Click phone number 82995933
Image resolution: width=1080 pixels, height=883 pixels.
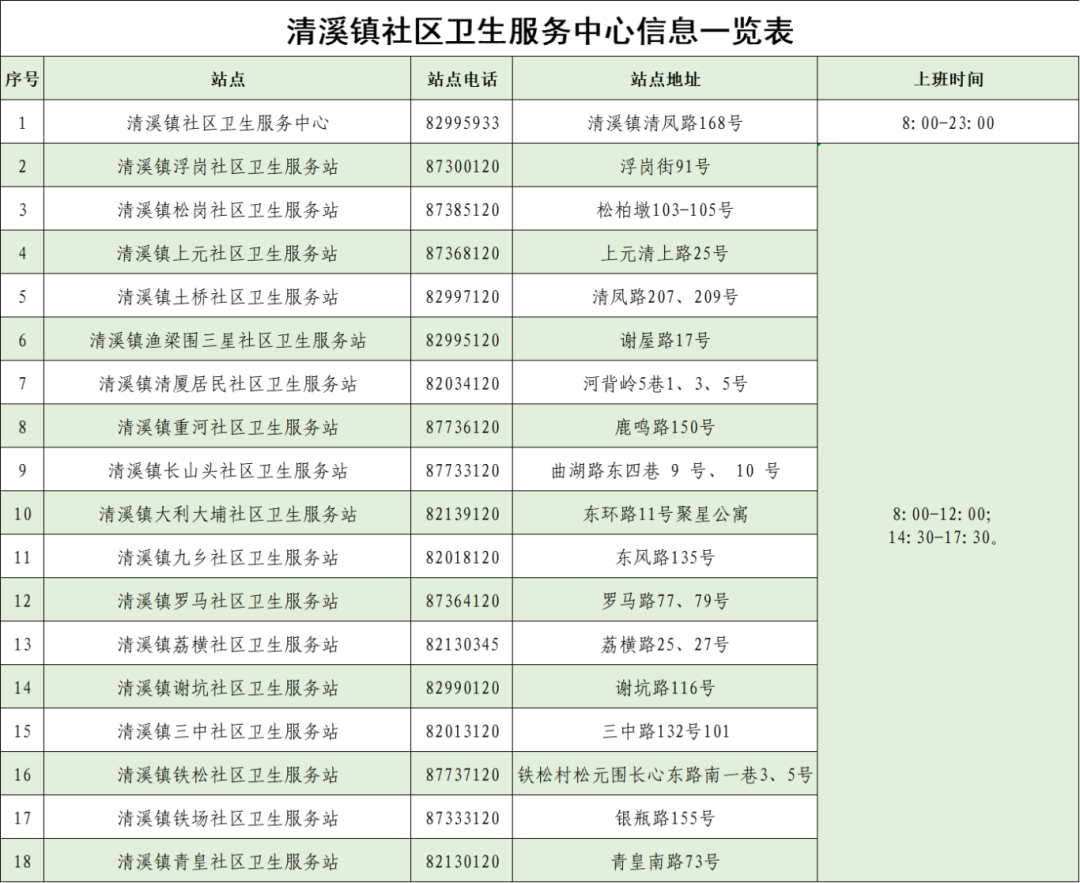click(462, 123)
